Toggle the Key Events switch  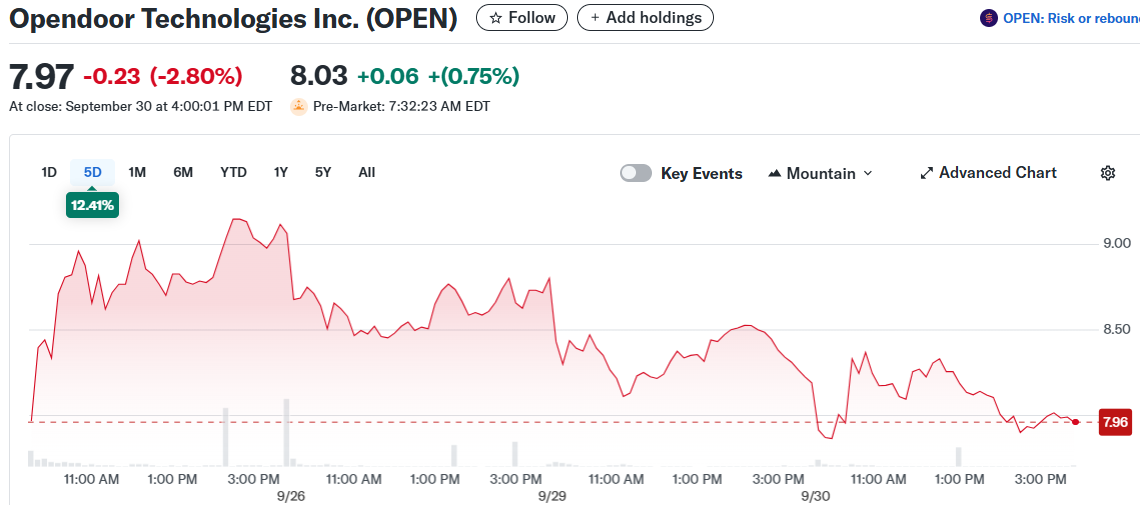coord(636,173)
